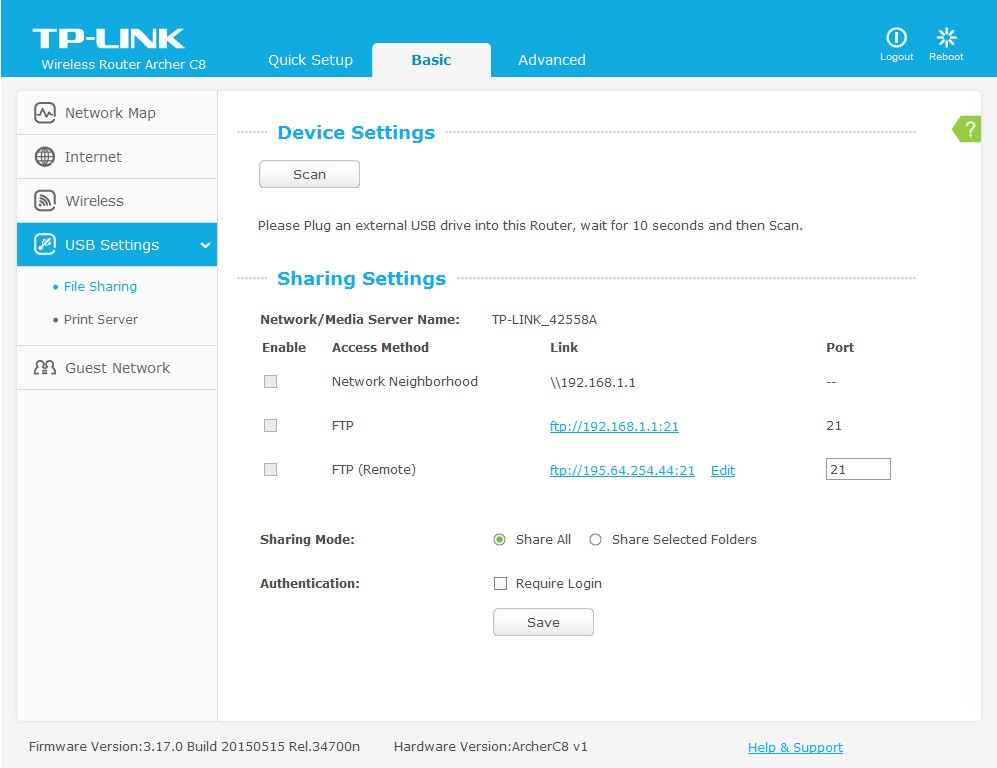This screenshot has width=997, height=768.
Task: Open the green help question mark
Action: tap(968, 129)
